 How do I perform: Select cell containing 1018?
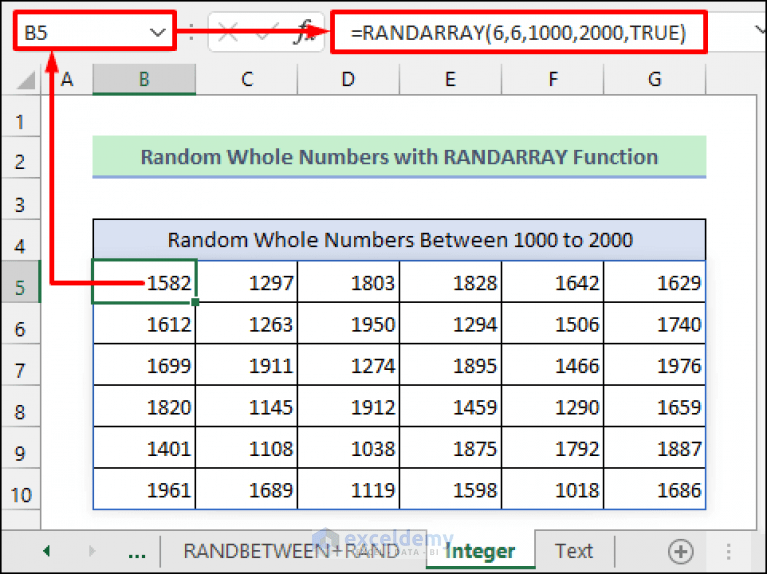click(x=553, y=489)
